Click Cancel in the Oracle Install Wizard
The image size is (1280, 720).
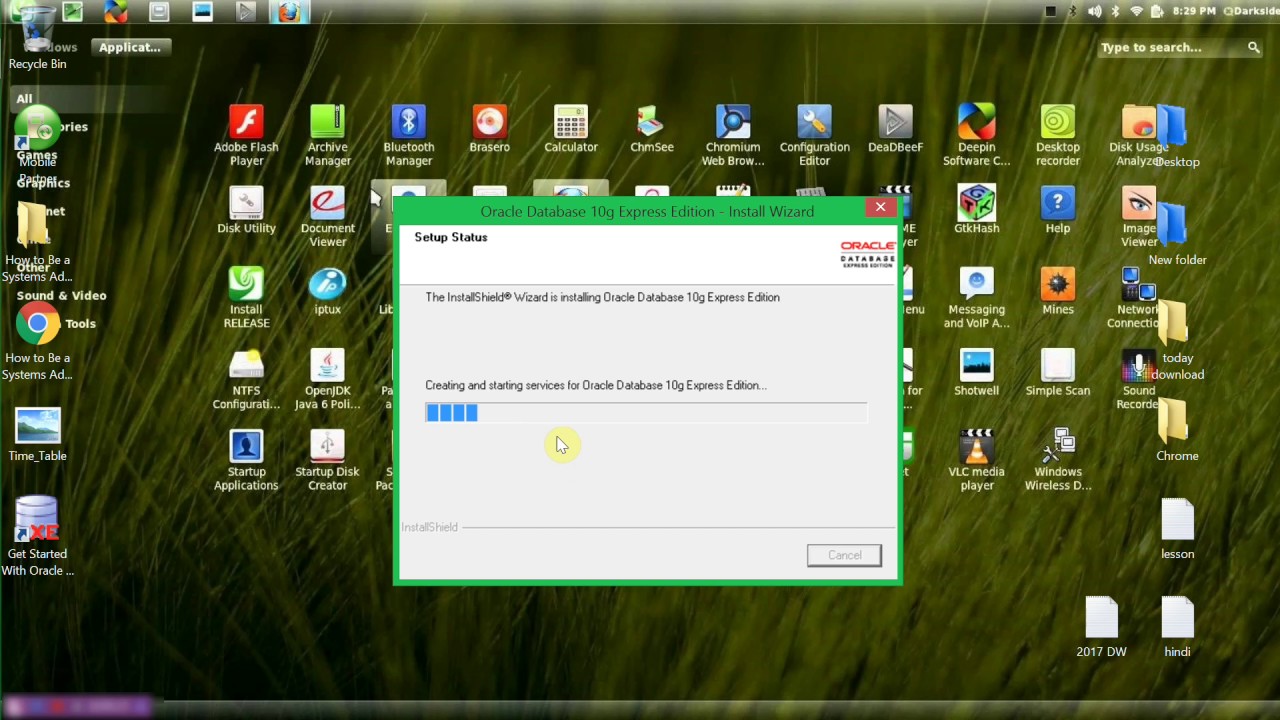point(844,555)
